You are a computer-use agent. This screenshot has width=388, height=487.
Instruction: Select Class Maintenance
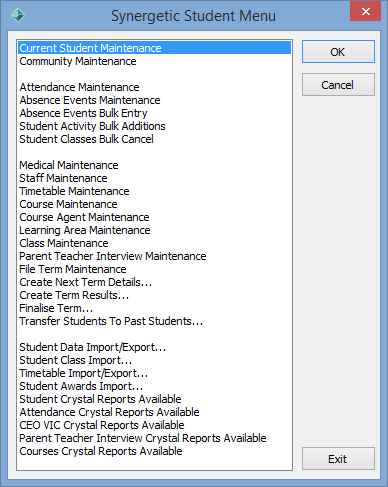pos(64,243)
